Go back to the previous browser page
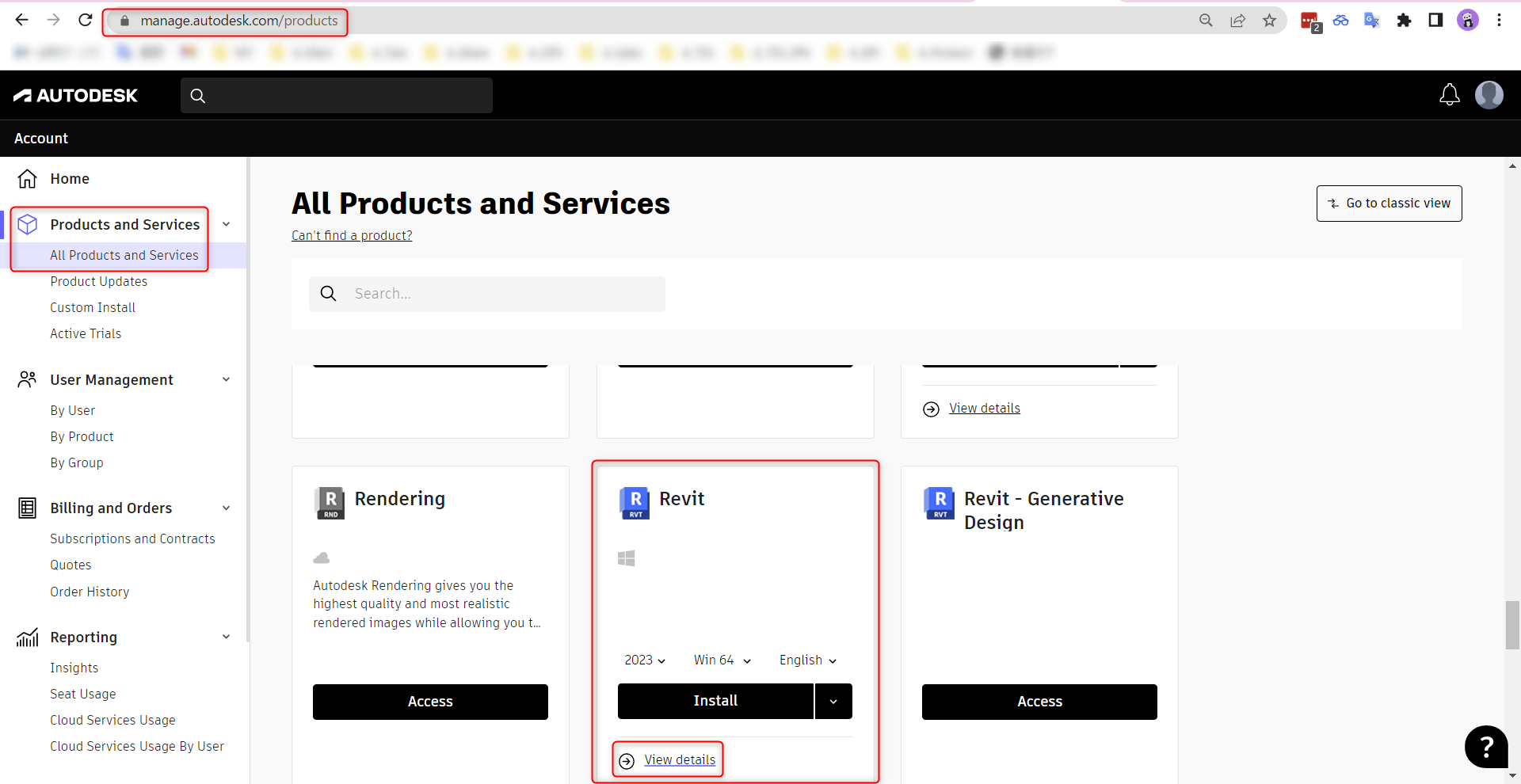Viewport: 1521px width, 784px height. click(22, 20)
